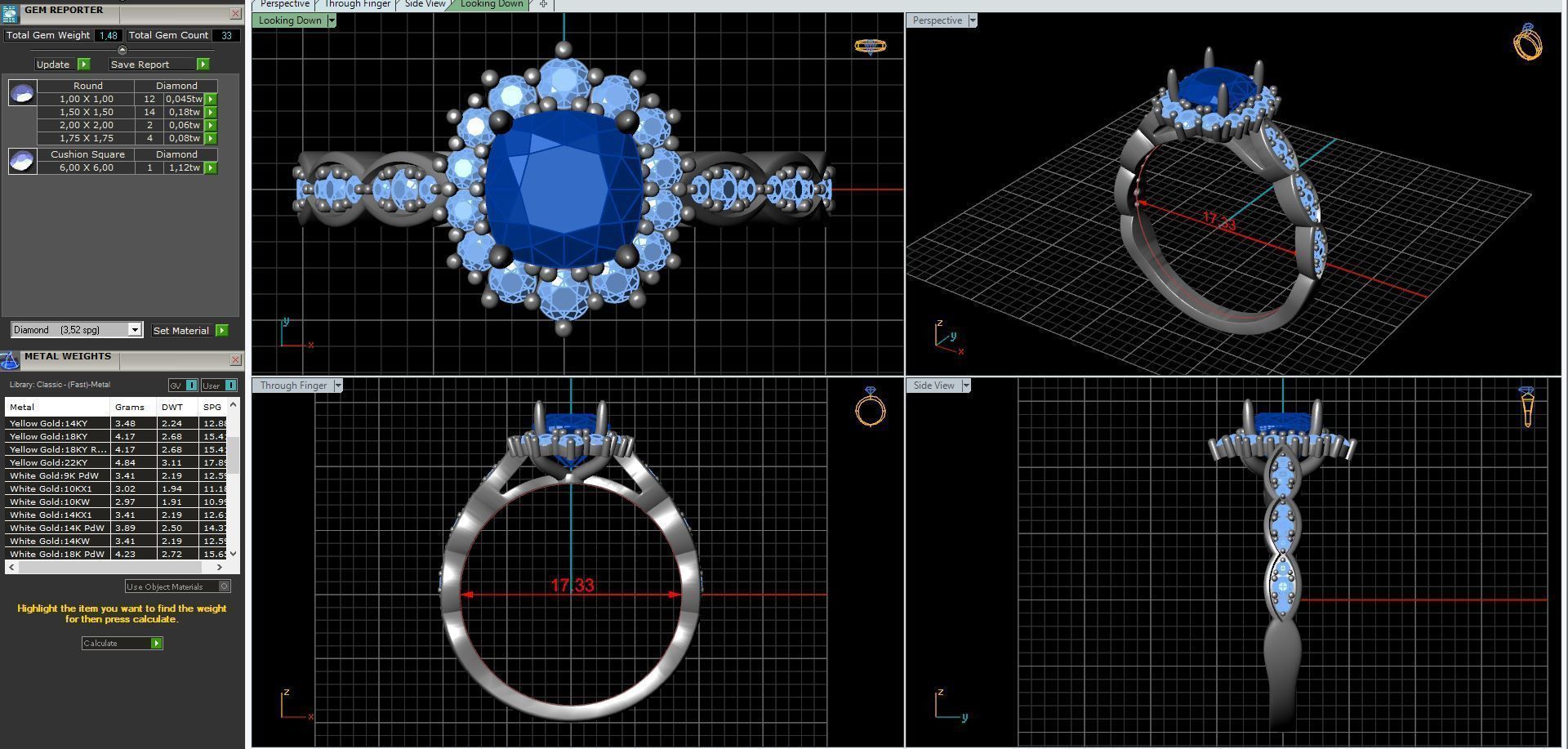Collapse the Gem Reporter header with arrow handle
1568x749 pixels.
(122, 51)
